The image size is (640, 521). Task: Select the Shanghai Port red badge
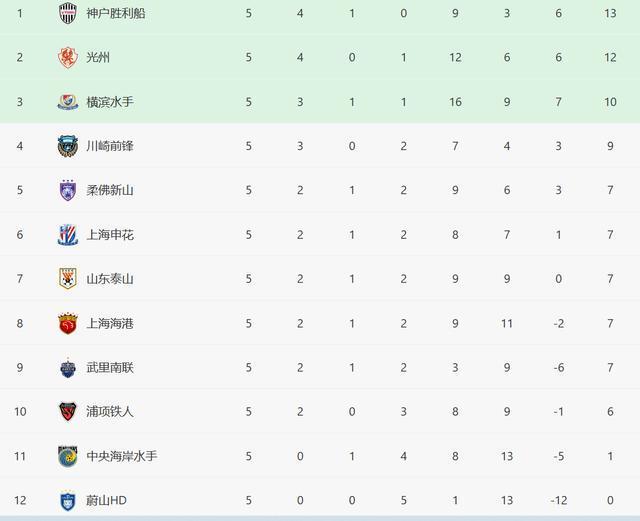[68, 323]
